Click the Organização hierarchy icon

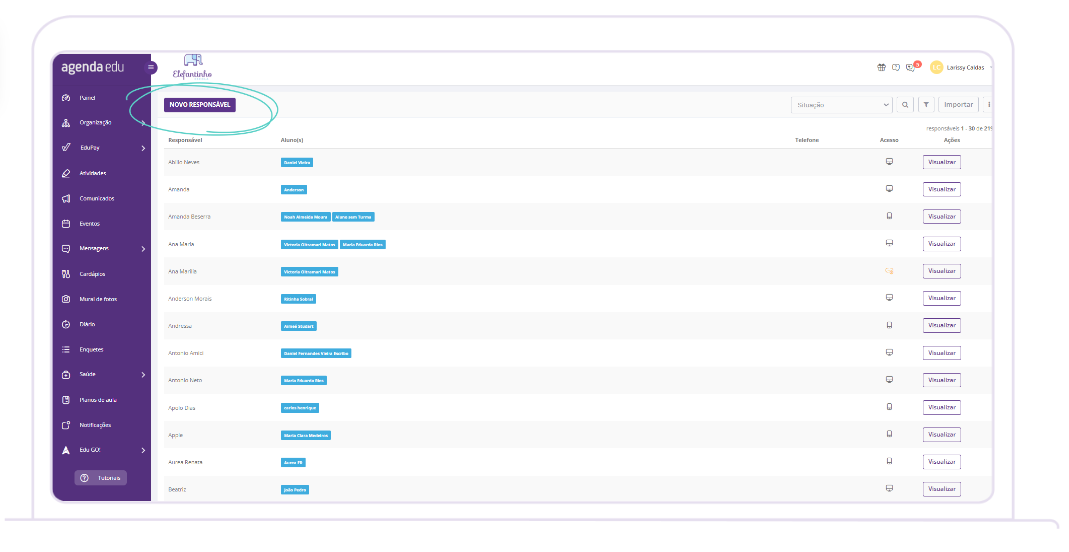coord(66,123)
